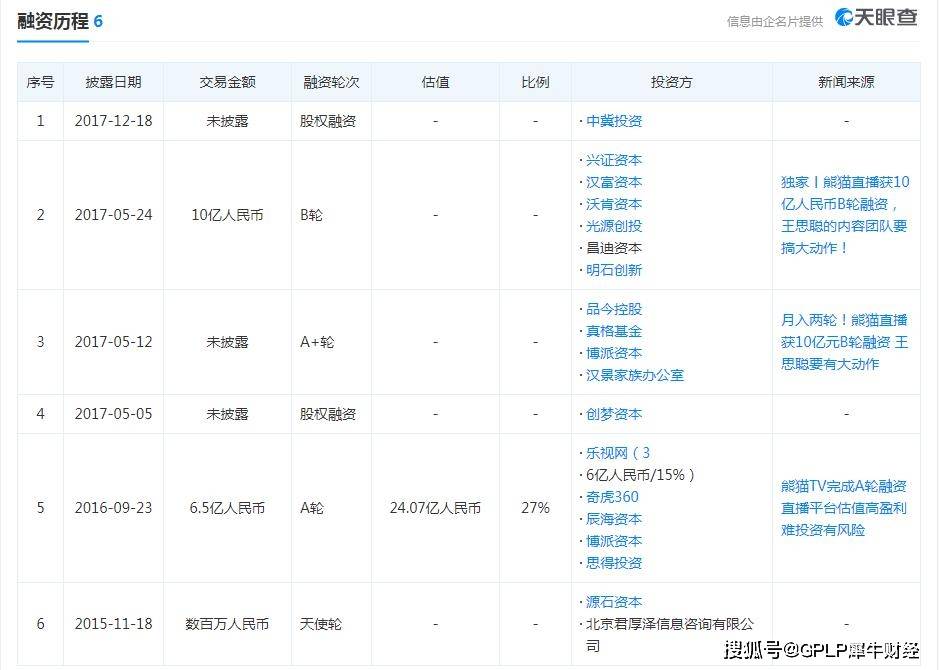Open investor link 奇虎360
The width and height of the screenshot is (939, 670).
coord(612,497)
